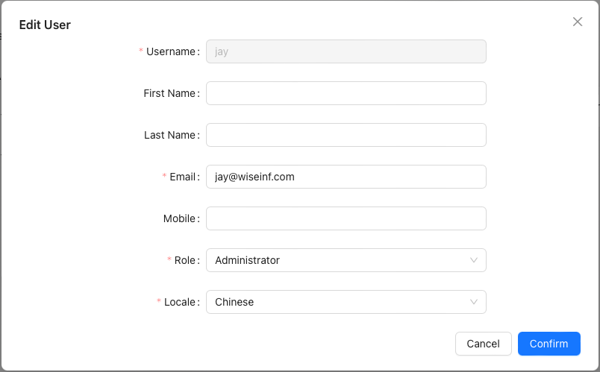Click into the Email field with jay@wiseinf.com
This screenshot has height=372, width=600.
click(x=346, y=176)
